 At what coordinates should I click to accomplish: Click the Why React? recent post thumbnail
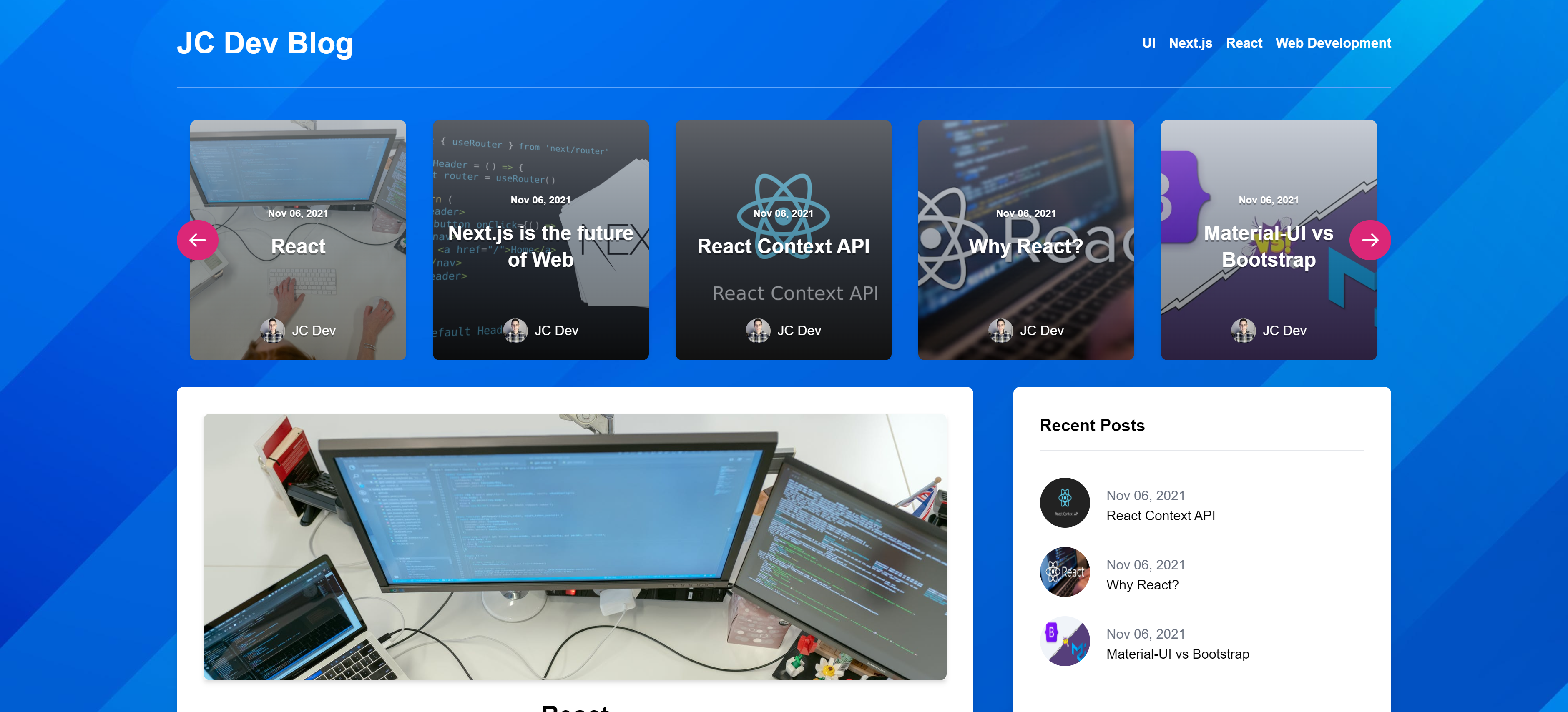point(1065,572)
